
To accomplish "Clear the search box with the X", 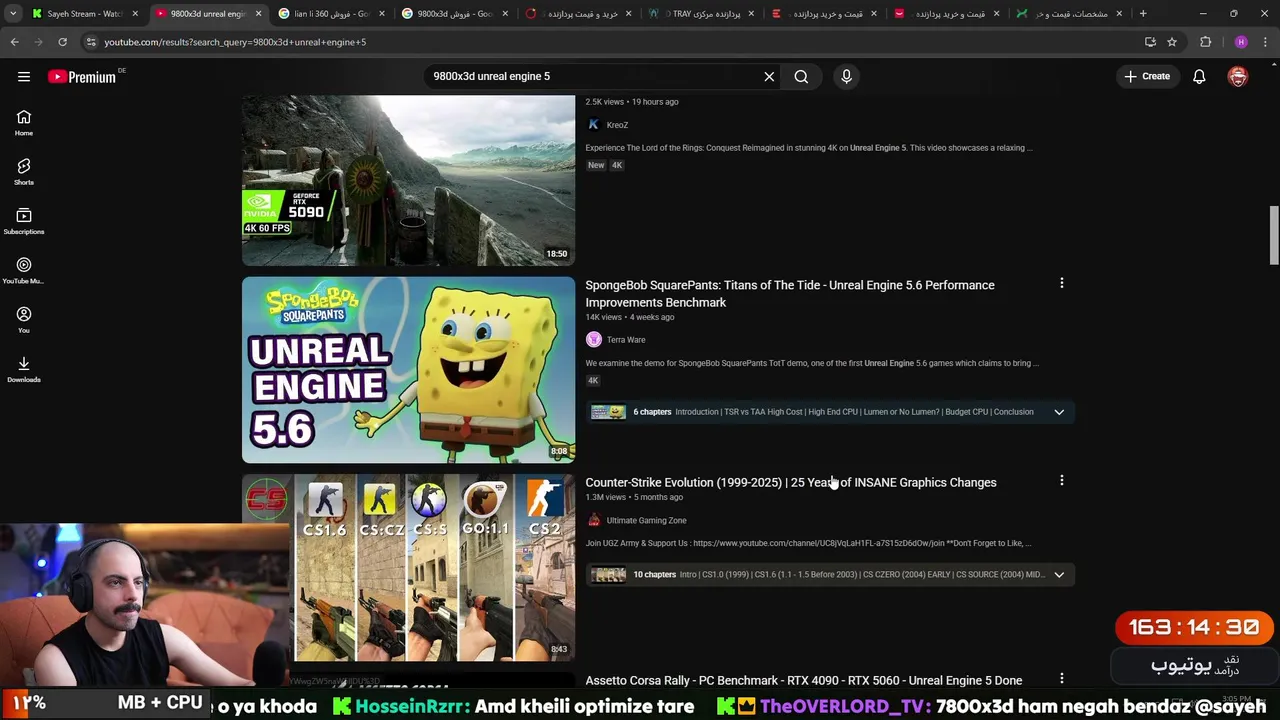I will point(769,76).
